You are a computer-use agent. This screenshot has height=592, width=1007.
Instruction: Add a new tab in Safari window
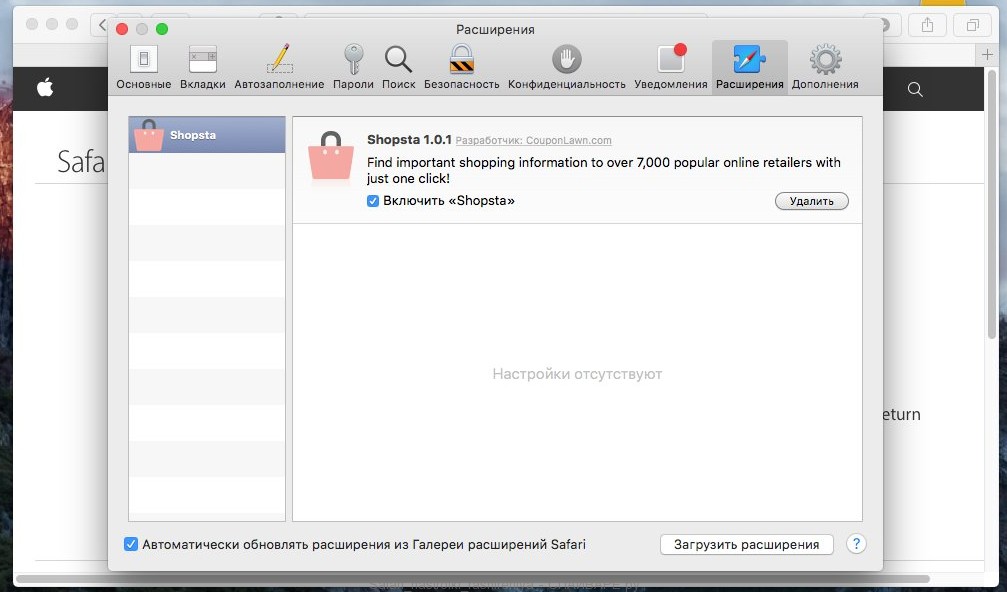point(988,55)
